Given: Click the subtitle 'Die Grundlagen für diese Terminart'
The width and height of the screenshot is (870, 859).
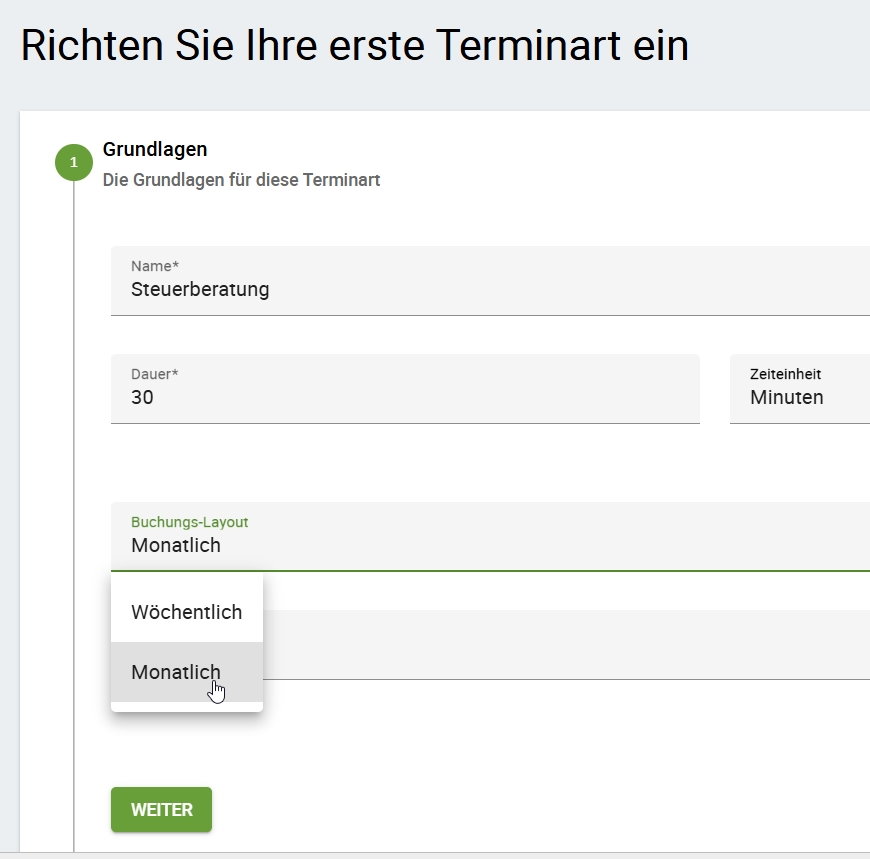Looking at the screenshot, I should coord(241,181).
